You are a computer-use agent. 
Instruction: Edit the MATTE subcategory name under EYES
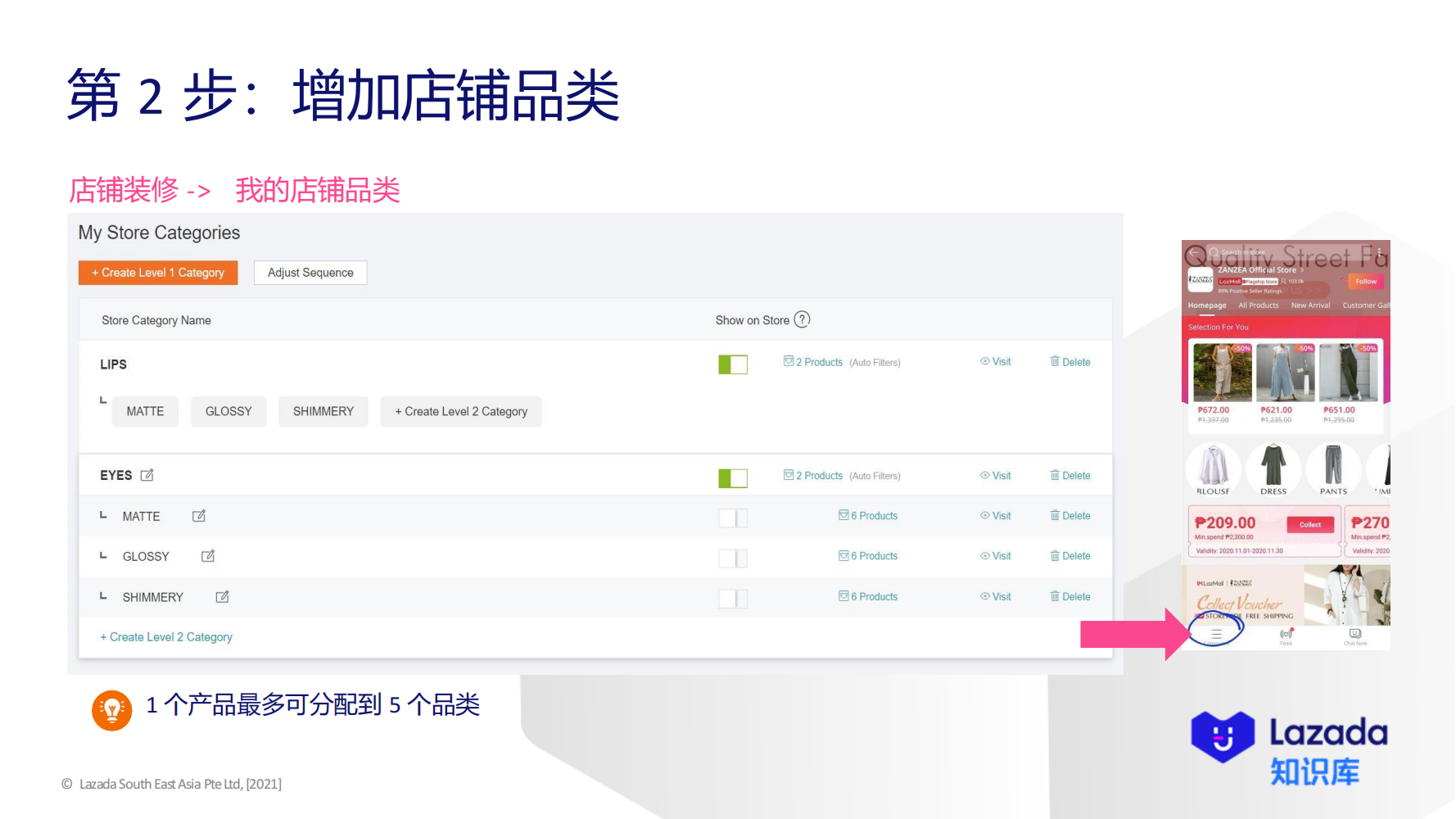coord(199,516)
